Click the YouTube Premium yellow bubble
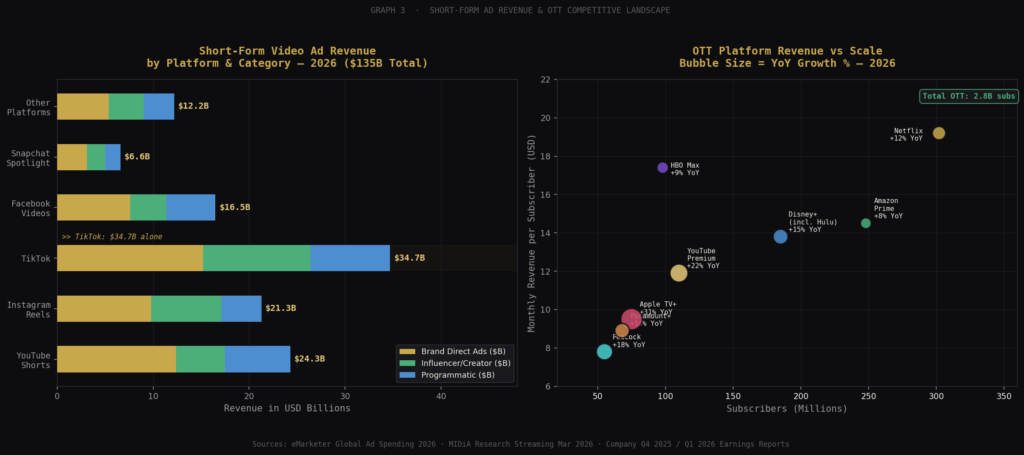 [x=679, y=273]
